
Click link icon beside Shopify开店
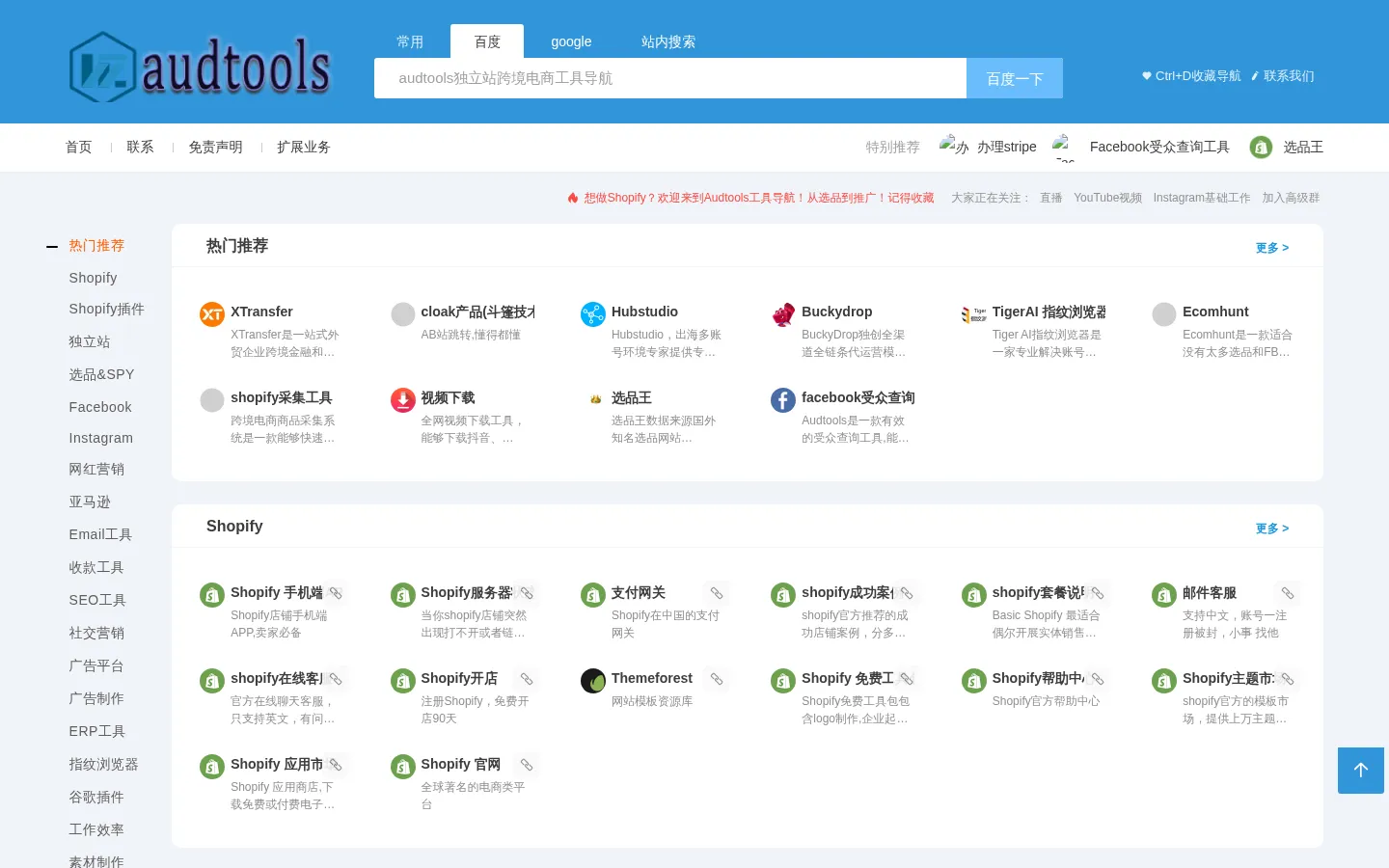(527, 679)
